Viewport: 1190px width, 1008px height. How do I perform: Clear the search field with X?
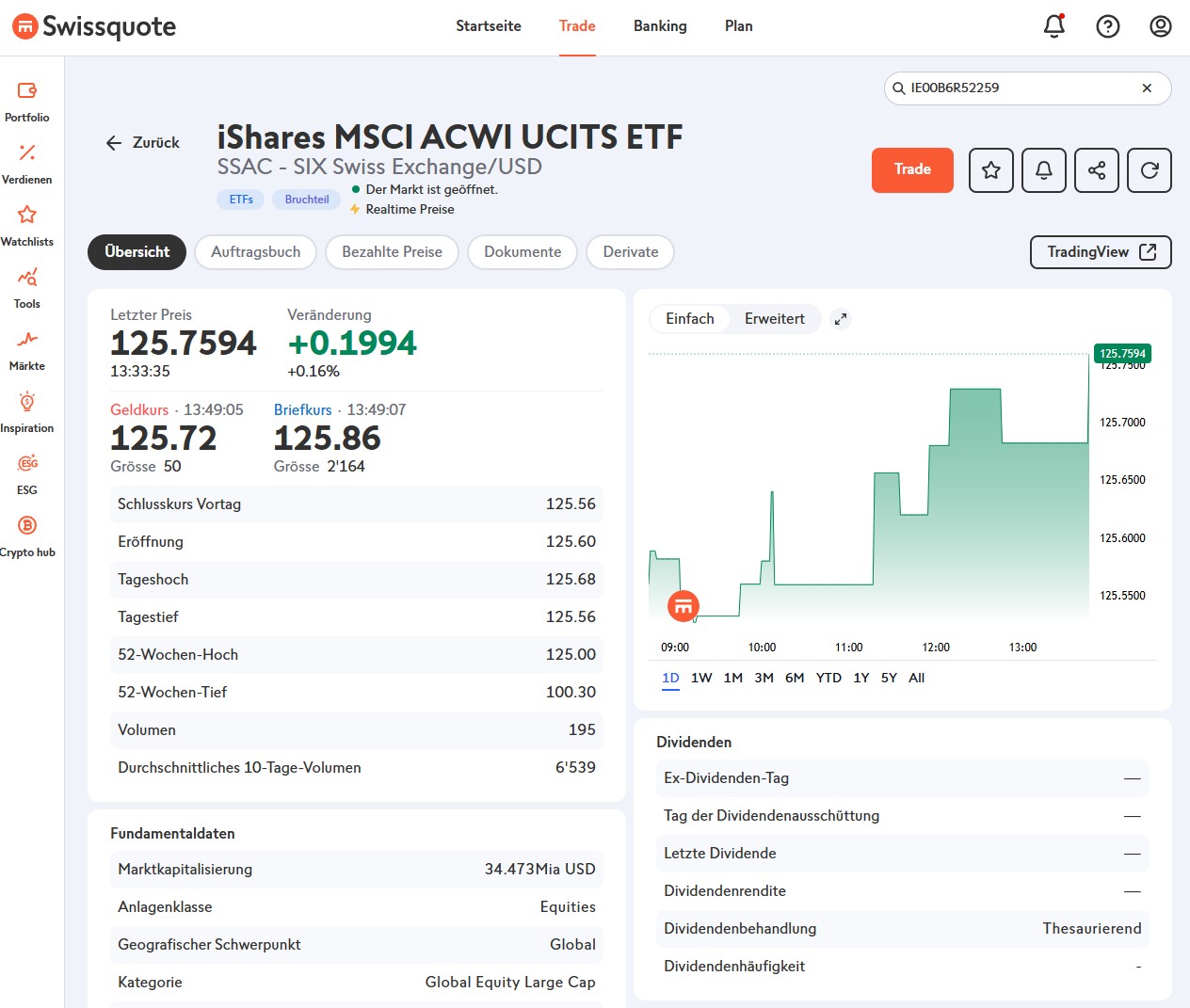1147,88
